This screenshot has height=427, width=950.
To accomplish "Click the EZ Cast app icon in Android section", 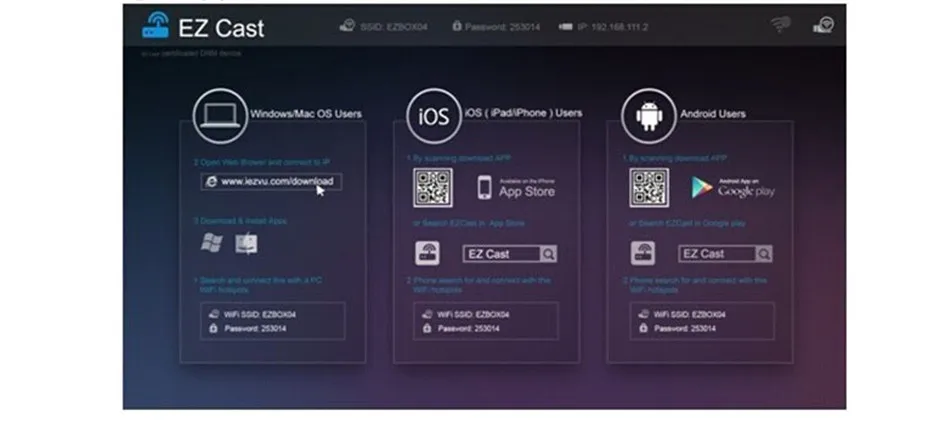I will click(643, 253).
